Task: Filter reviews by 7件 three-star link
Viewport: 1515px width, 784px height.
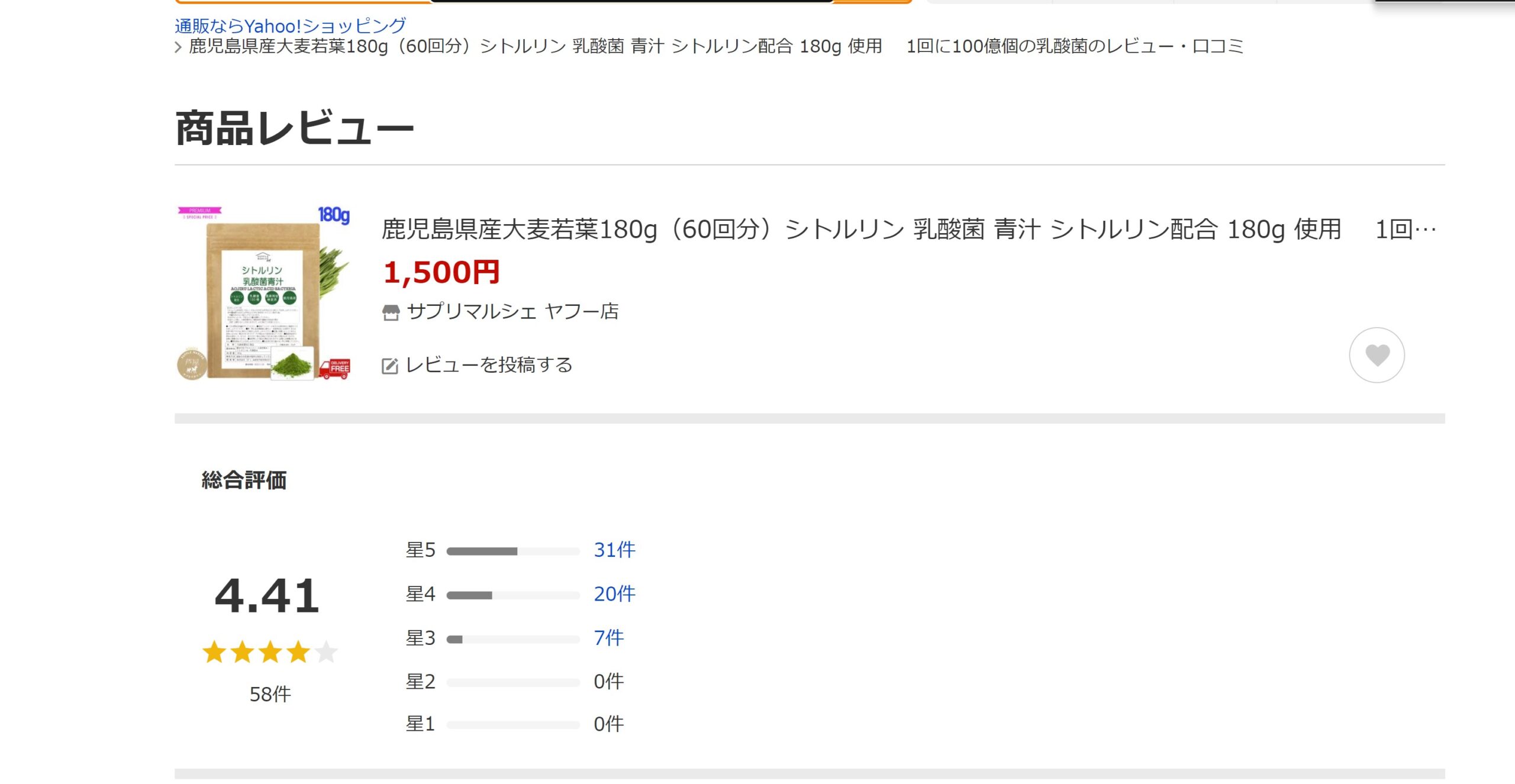Action: pos(608,637)
